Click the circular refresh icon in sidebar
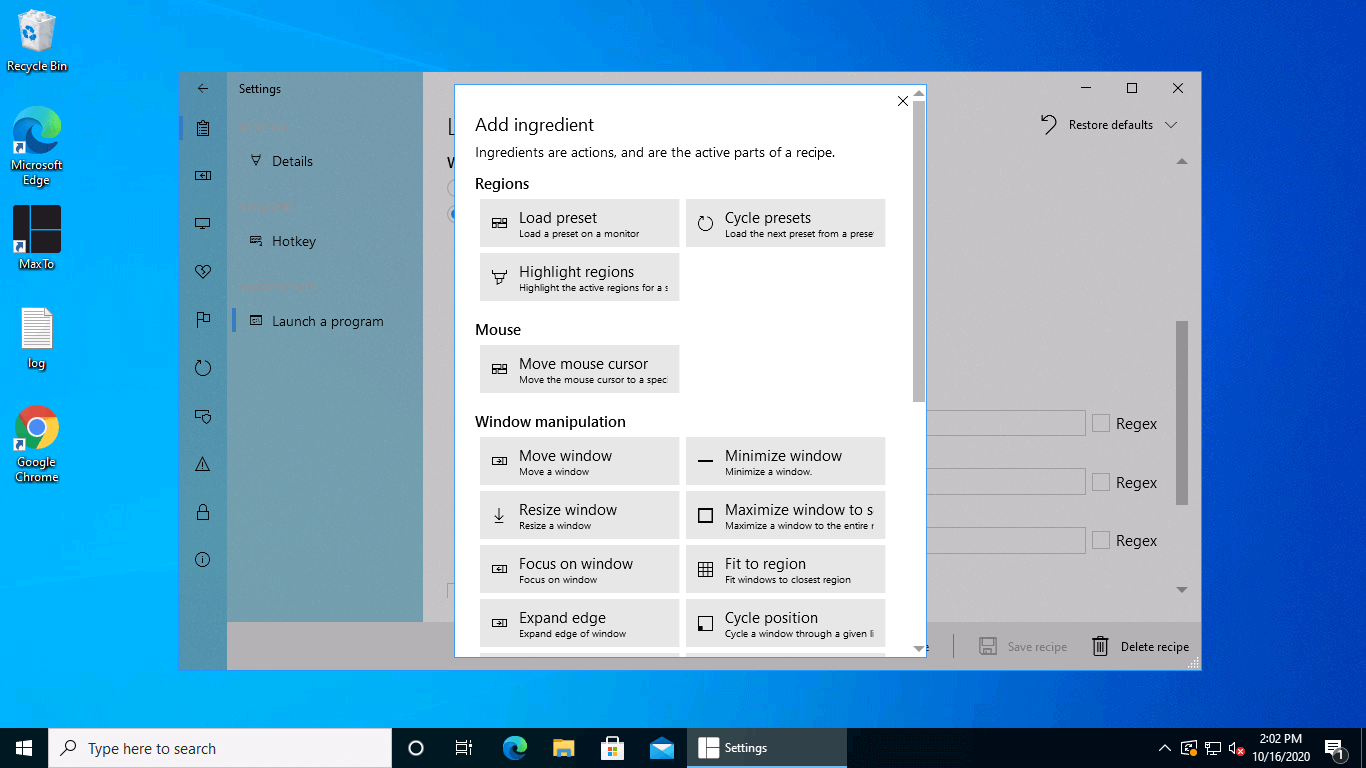 (x=203, y=368)
